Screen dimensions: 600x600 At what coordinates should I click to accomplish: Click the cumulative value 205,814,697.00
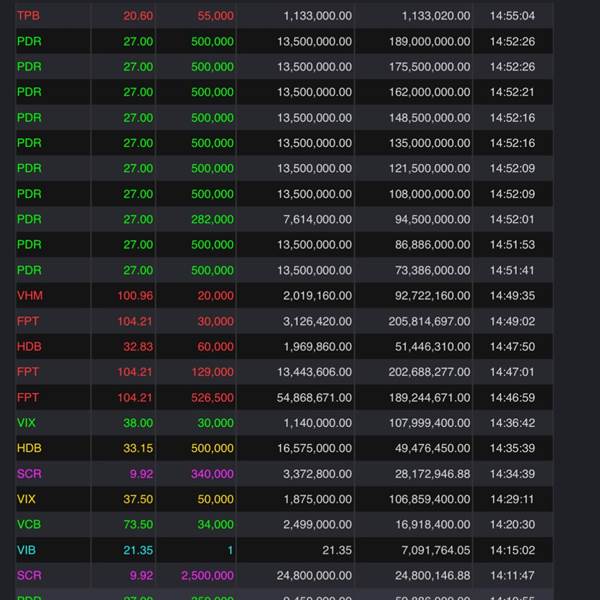429,321
